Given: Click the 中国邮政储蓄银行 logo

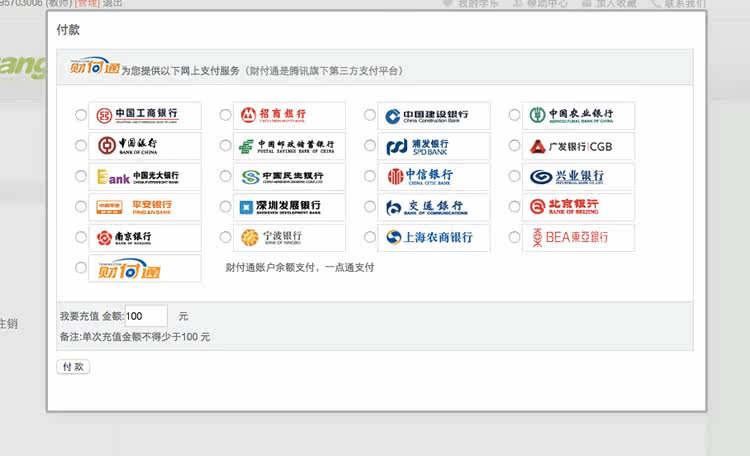Looking at the screenshot, I should point(289,146).
